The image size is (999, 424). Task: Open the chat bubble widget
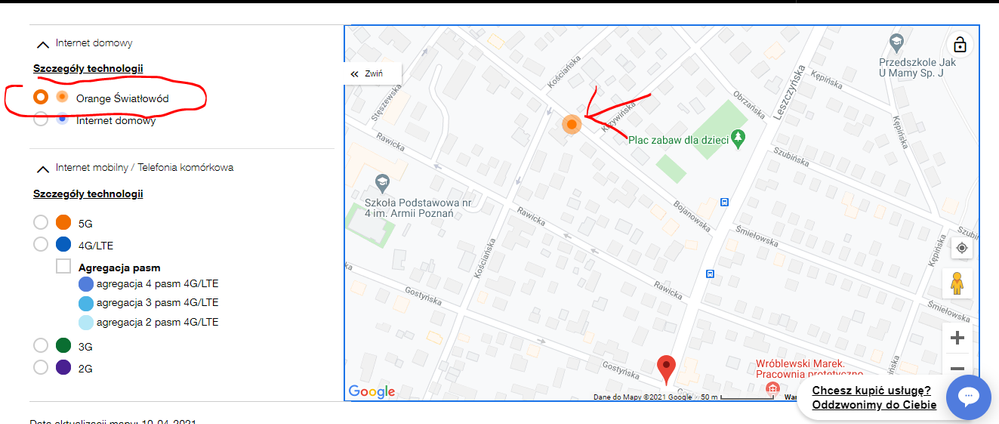968,398
